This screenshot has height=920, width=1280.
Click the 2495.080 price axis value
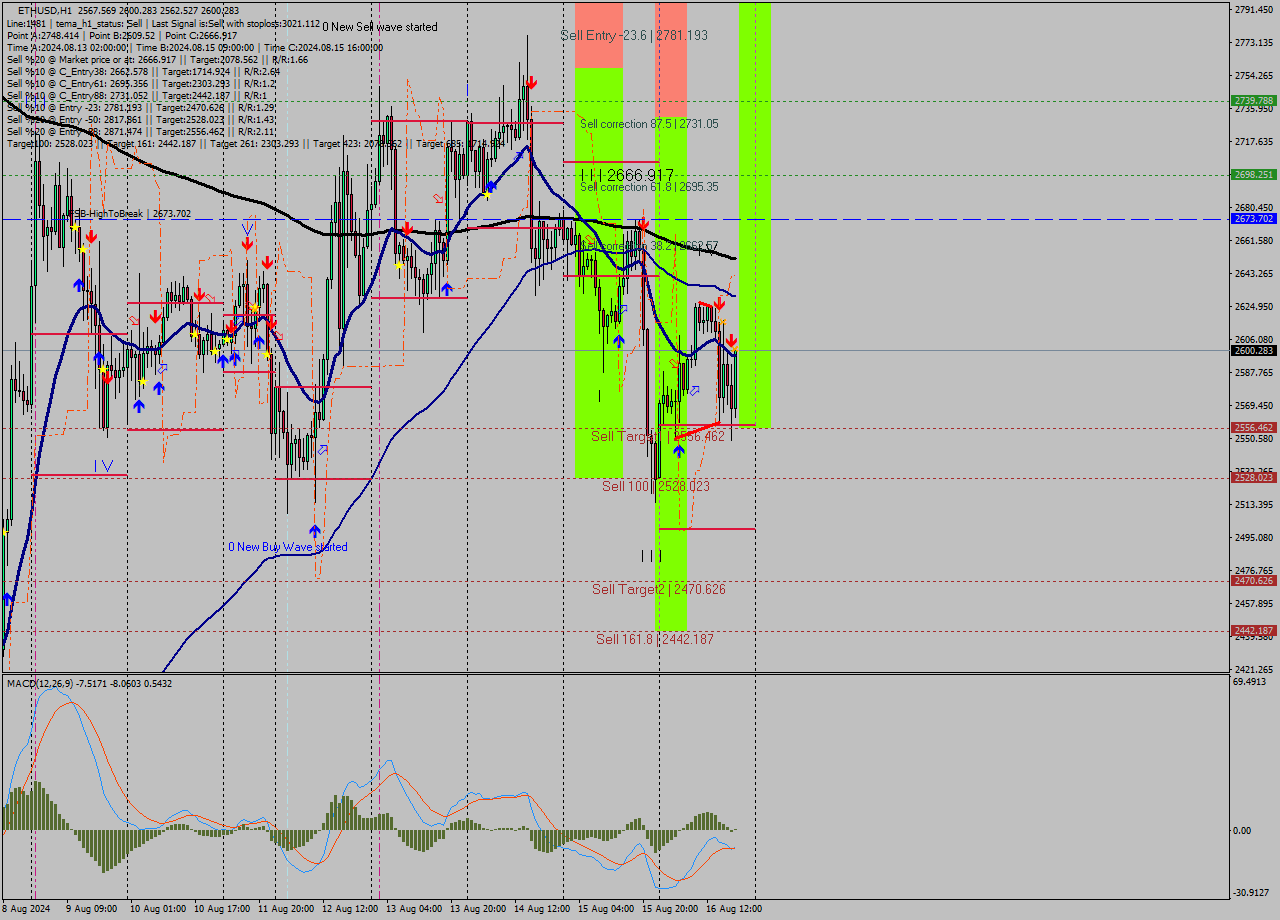1254,538
